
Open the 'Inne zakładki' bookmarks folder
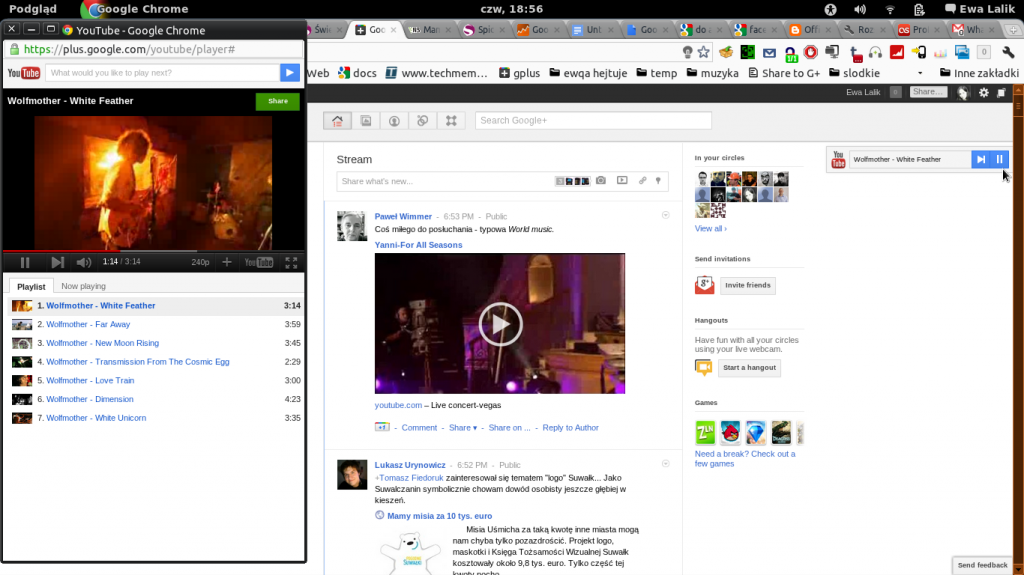tap(979, 73)
